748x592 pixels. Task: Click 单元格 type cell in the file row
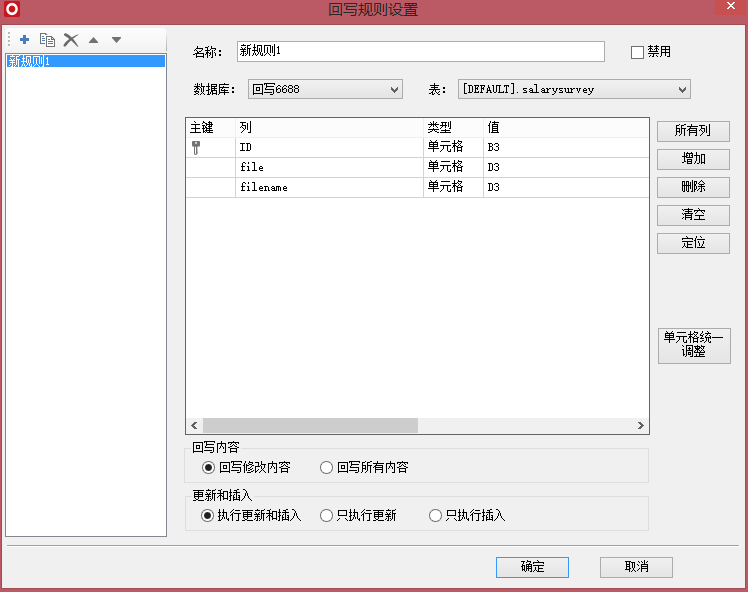pyautogui.click(x=453, y=167)
